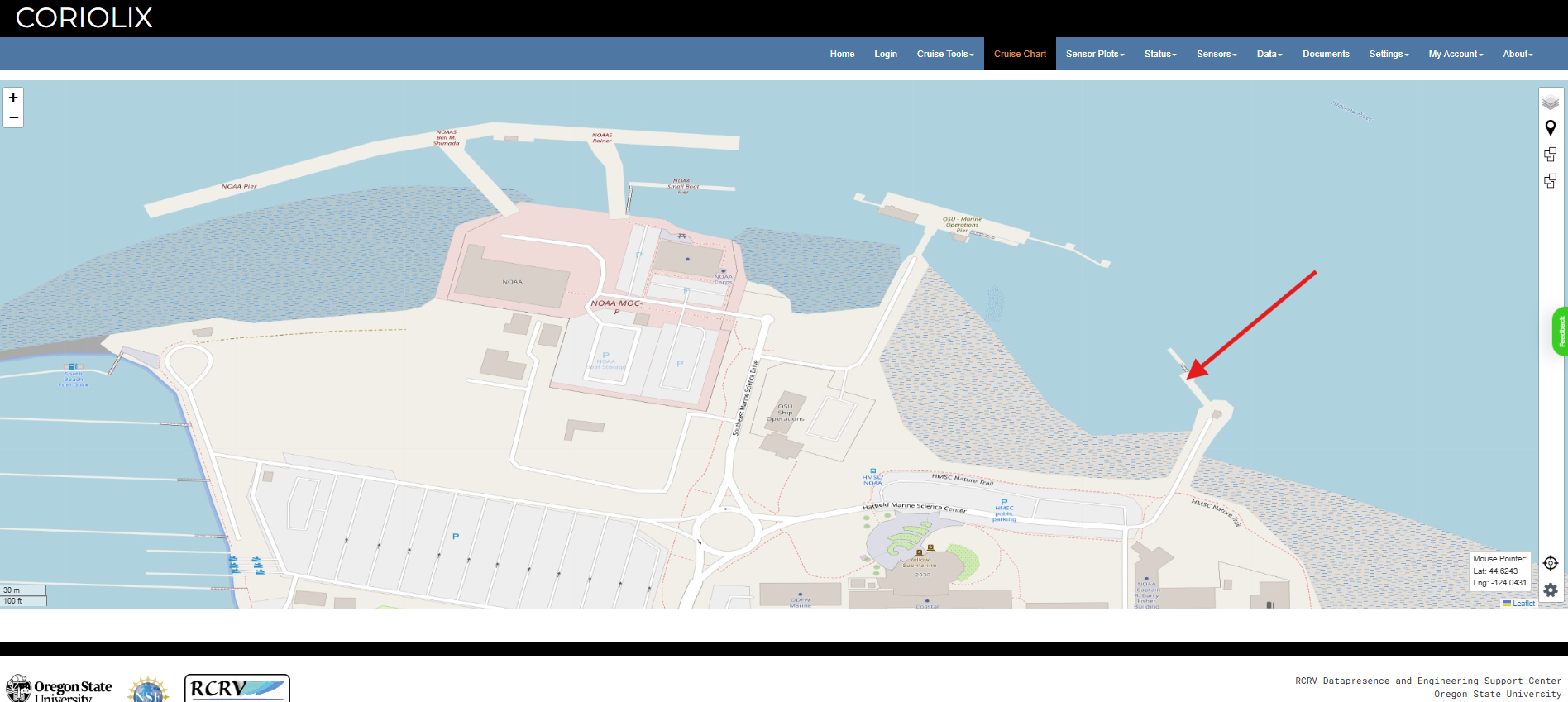The image size is (1568, 702).
Task: Click the location marker tool icon
Action: (1551, 128)
